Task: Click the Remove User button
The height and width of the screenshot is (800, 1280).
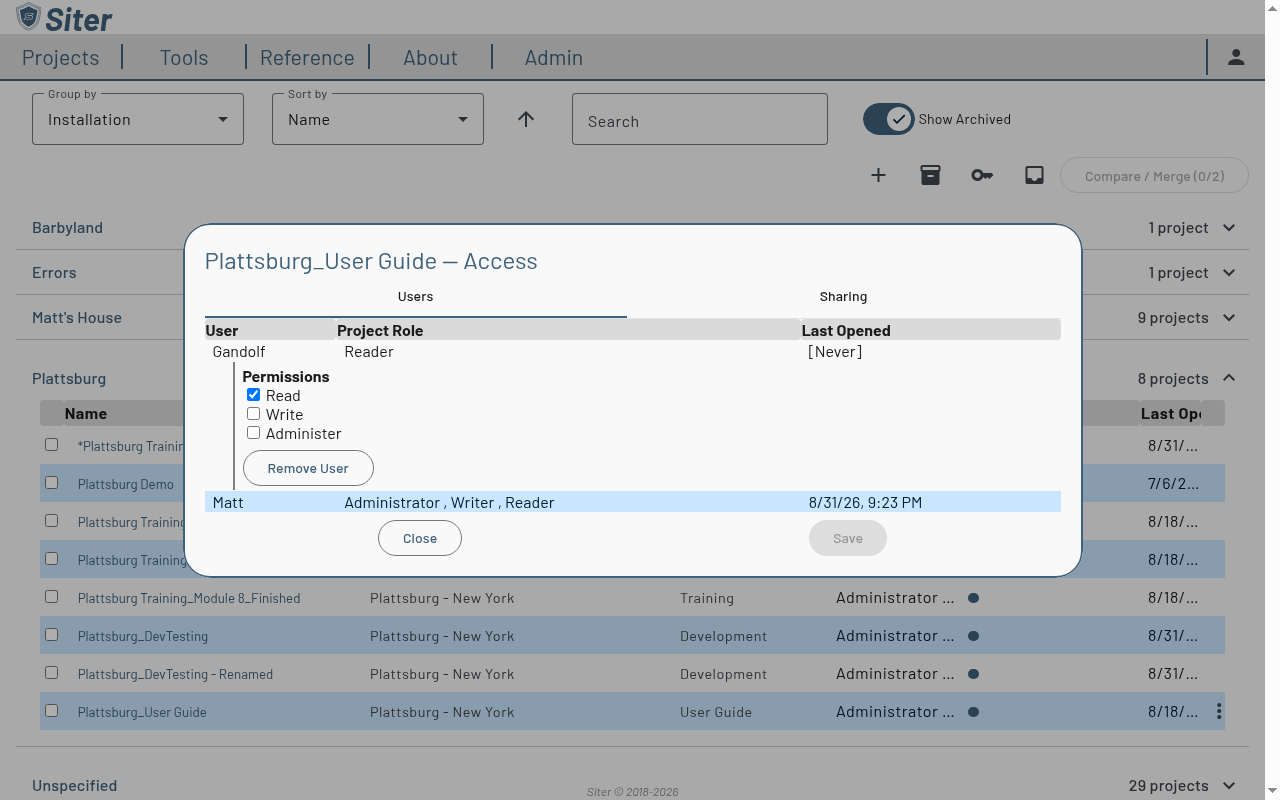Action: [308, 468]
